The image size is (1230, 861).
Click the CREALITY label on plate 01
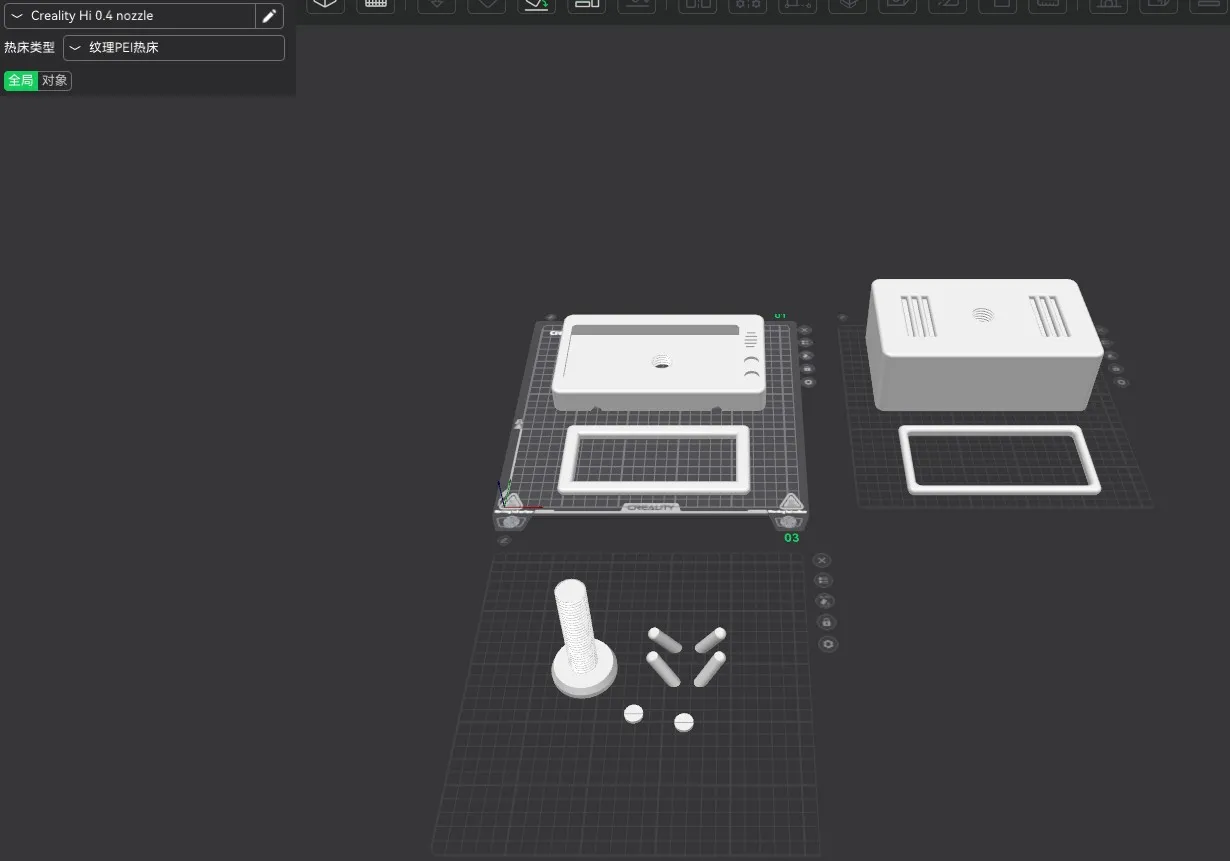[651, 508]
